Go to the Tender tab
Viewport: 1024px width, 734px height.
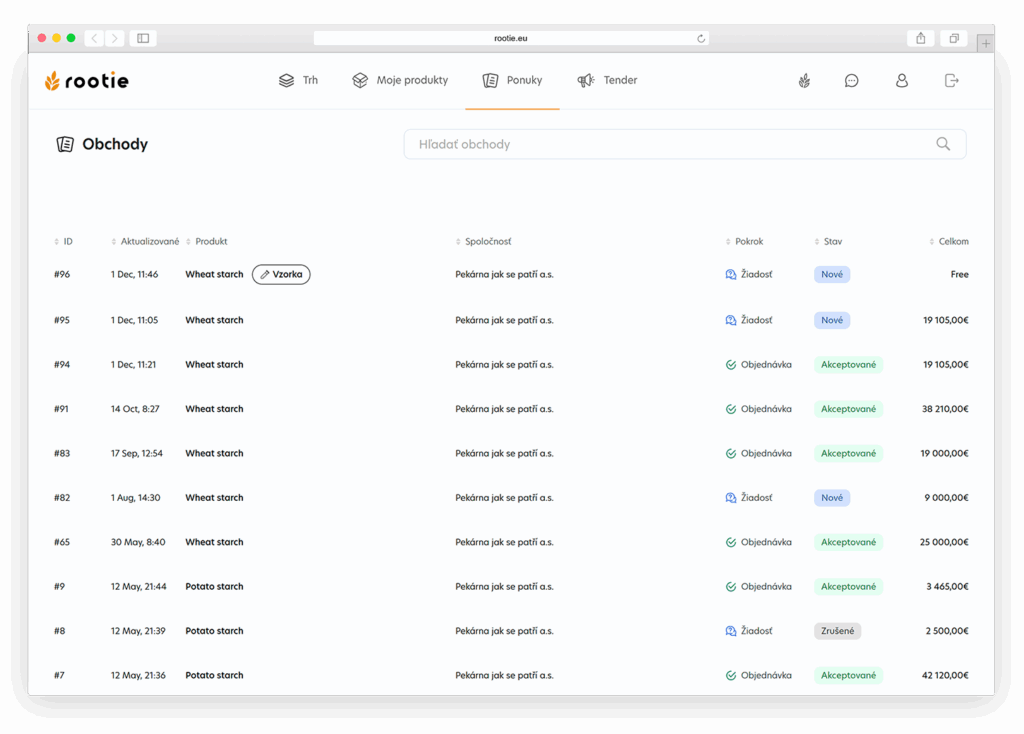coord(607,81)
